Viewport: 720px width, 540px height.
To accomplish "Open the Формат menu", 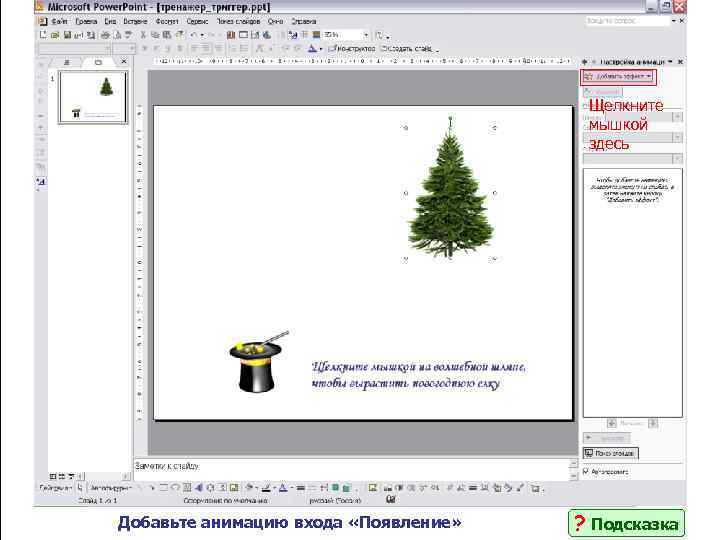I will [x=167, y=21].
